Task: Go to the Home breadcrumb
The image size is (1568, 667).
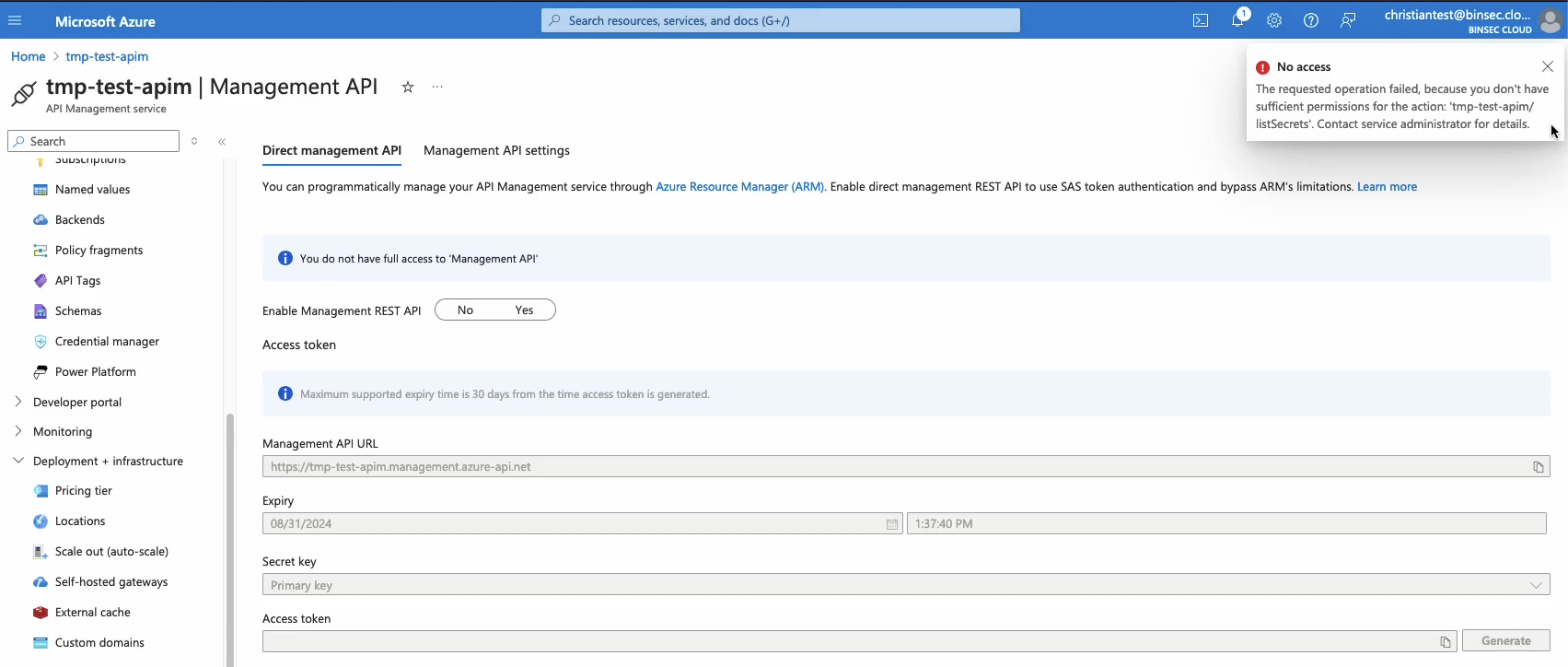Action: [28, 56]
